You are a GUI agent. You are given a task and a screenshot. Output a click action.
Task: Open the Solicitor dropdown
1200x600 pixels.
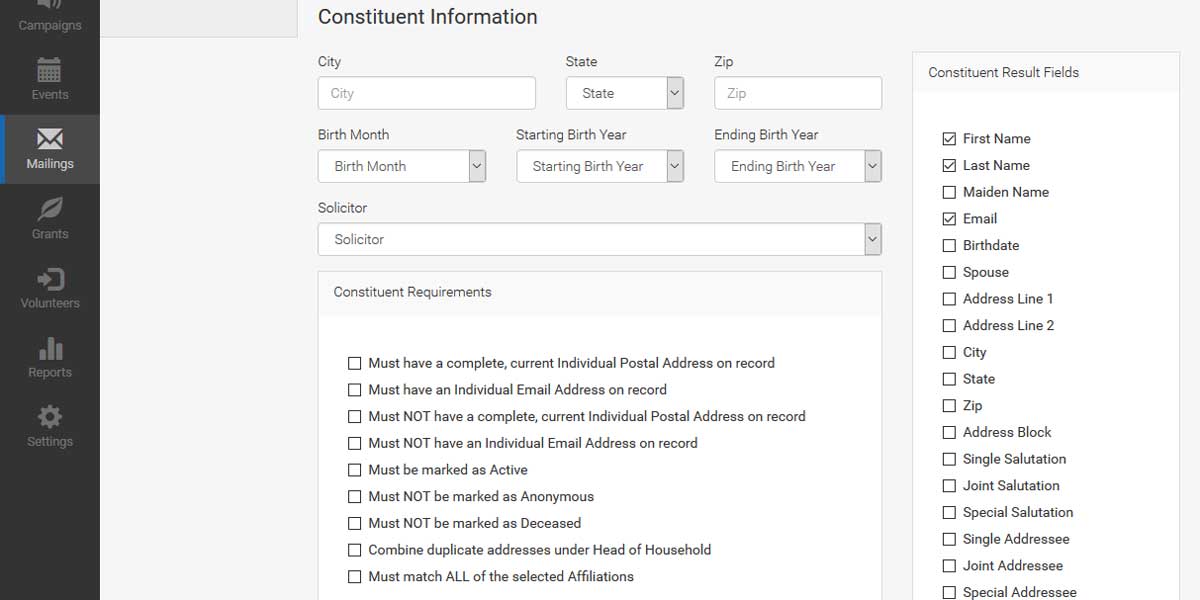click(600, 239)
